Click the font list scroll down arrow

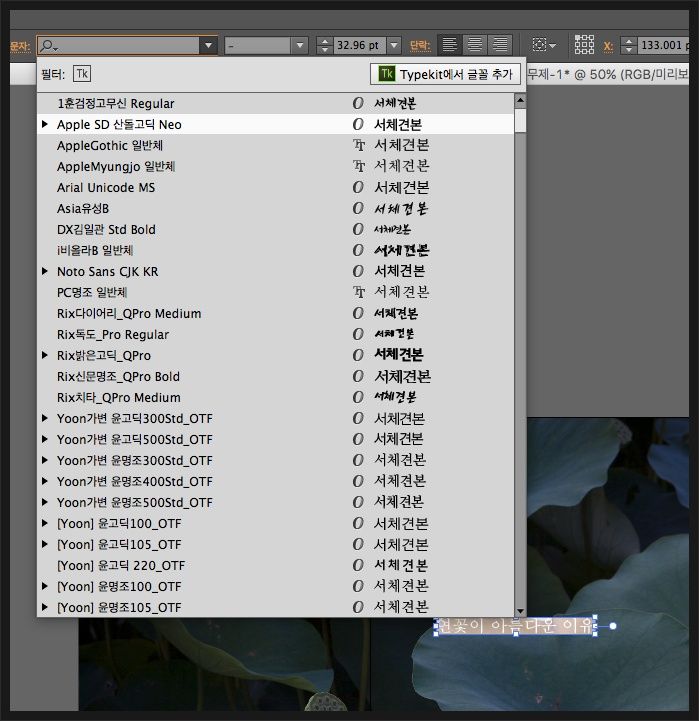pyautogui.click(x=520, y=611)
